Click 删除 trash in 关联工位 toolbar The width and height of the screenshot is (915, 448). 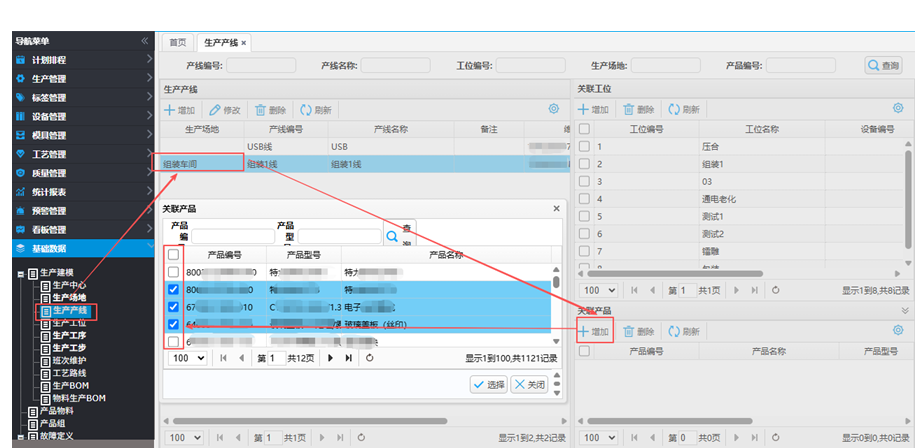tap(638, 109)
